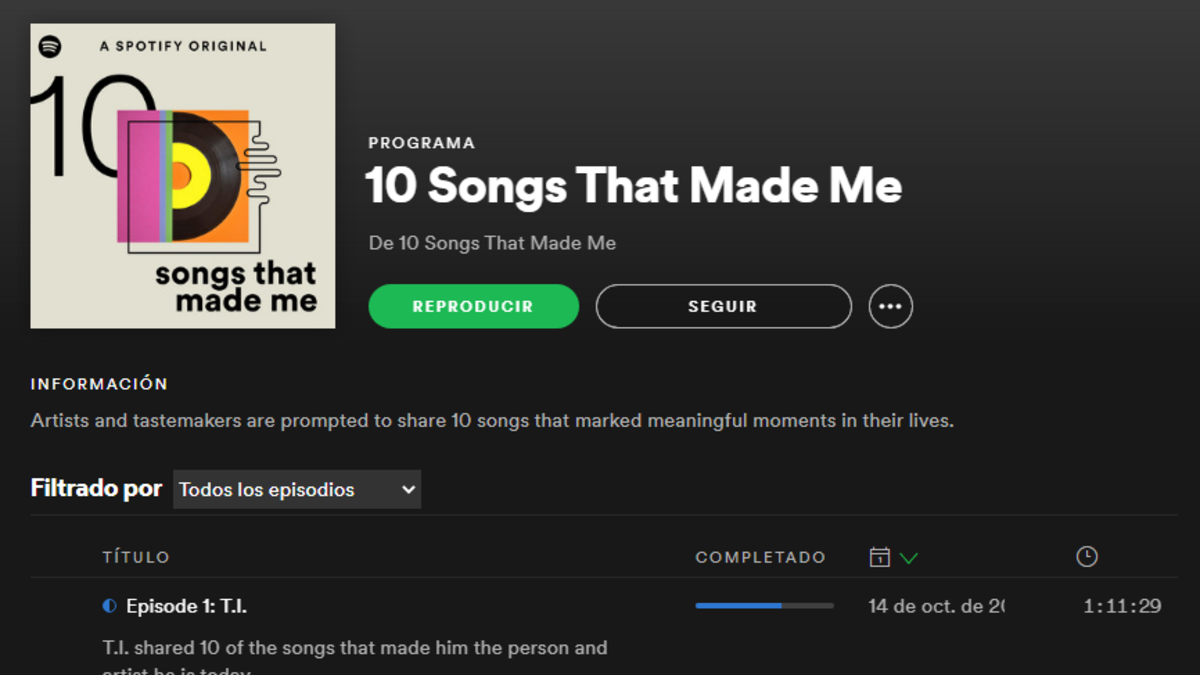Click the Spotify logo on the cover art
This screenshot has width=1200, height=675.
click(x=50, y=46)
